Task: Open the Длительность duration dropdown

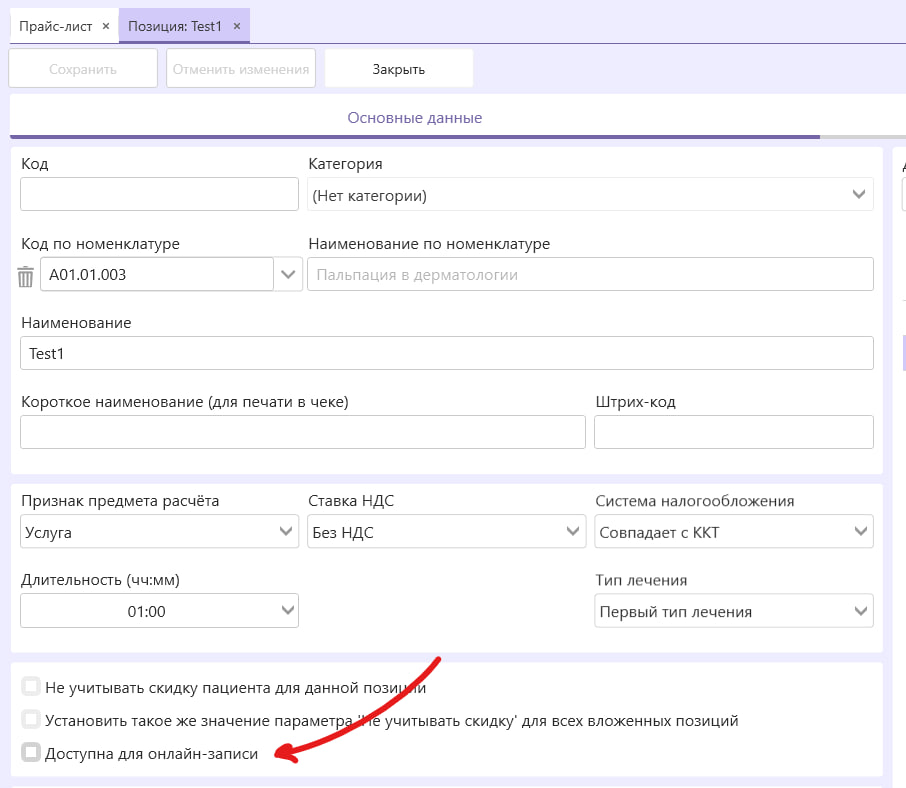Action: [x=159, y=611]
